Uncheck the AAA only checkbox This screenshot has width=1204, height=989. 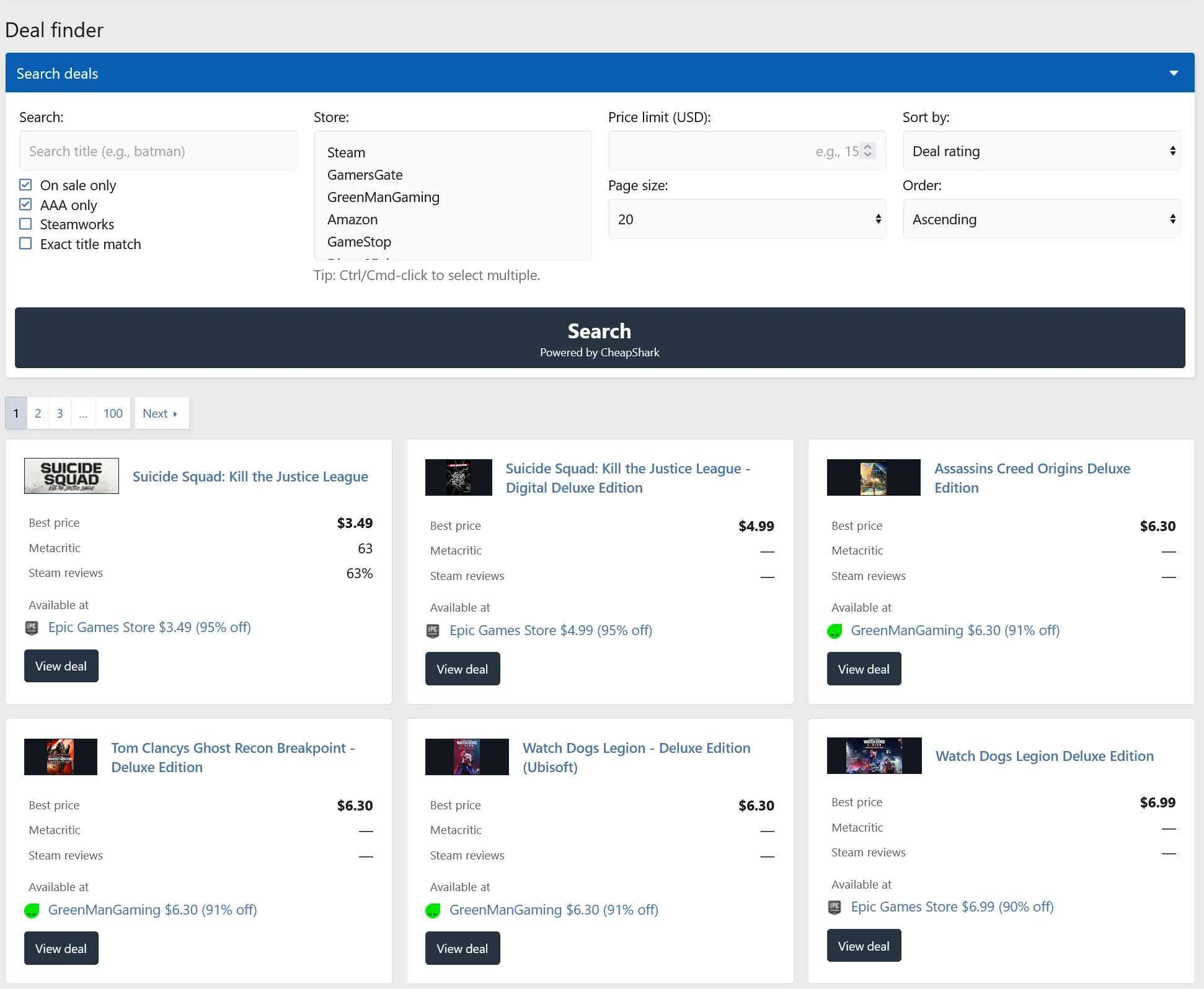25,204
